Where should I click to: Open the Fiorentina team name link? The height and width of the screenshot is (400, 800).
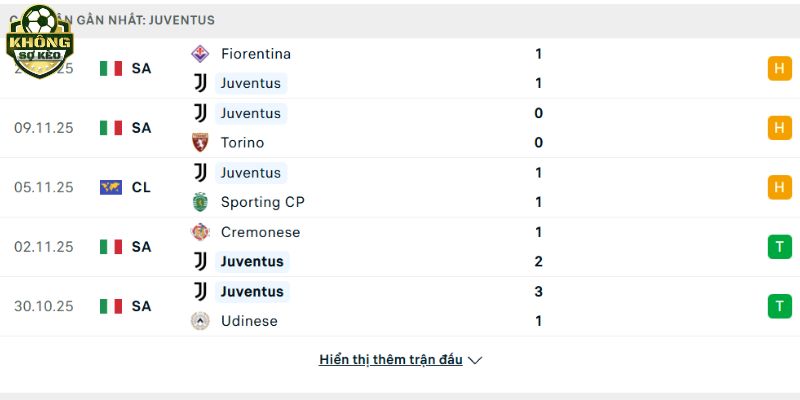(x=255, y=53)
